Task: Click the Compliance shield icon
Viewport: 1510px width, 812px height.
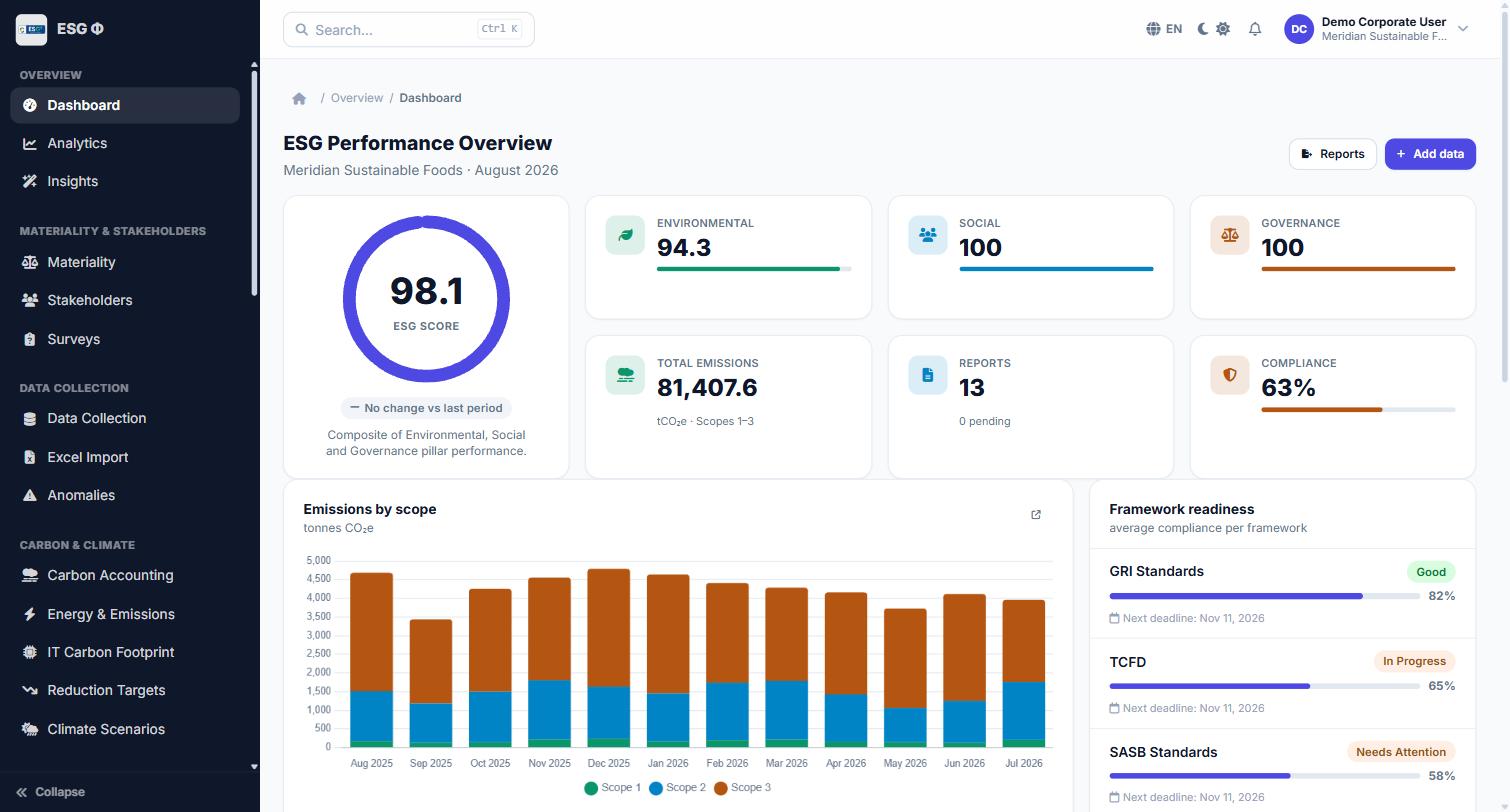Action: pos(1229,375)
